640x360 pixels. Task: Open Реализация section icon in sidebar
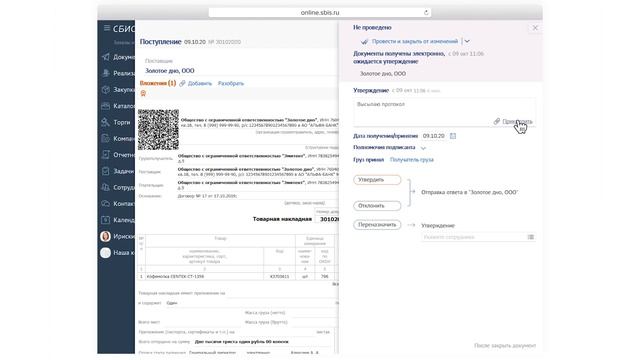(106, 73)
